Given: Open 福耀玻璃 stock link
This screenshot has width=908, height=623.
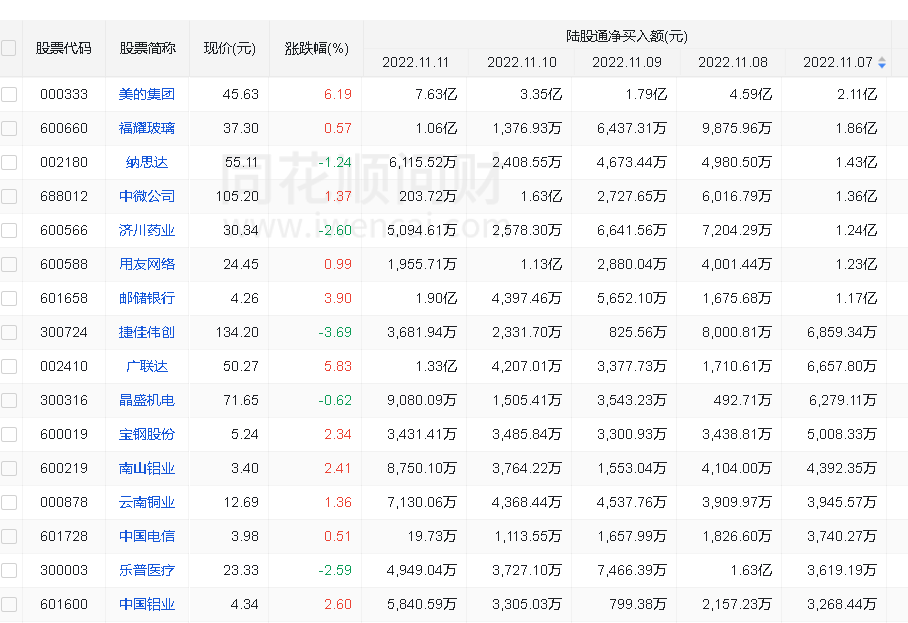Looking at the screenshot, I should pos(147,129).
